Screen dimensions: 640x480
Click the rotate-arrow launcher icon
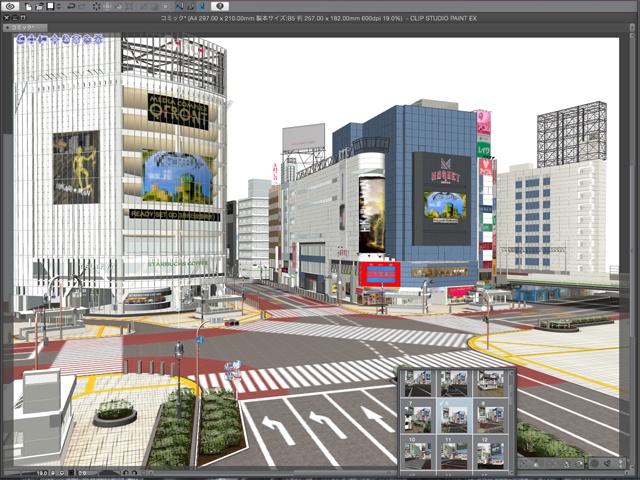(x=580, y=463)
